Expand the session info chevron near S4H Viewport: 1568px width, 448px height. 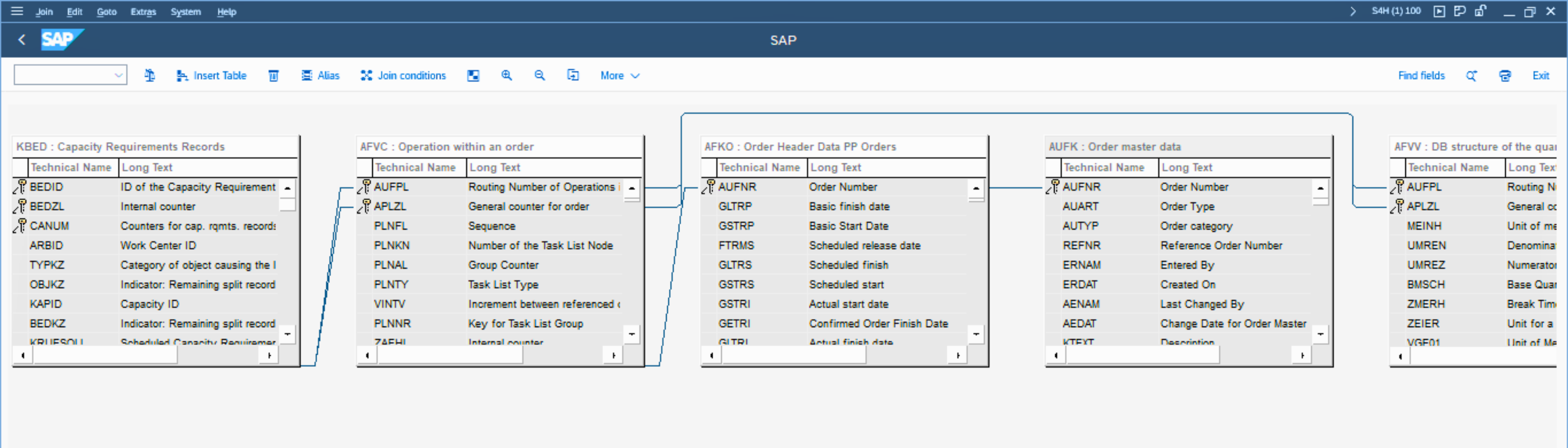click(x=1353, y=11)
